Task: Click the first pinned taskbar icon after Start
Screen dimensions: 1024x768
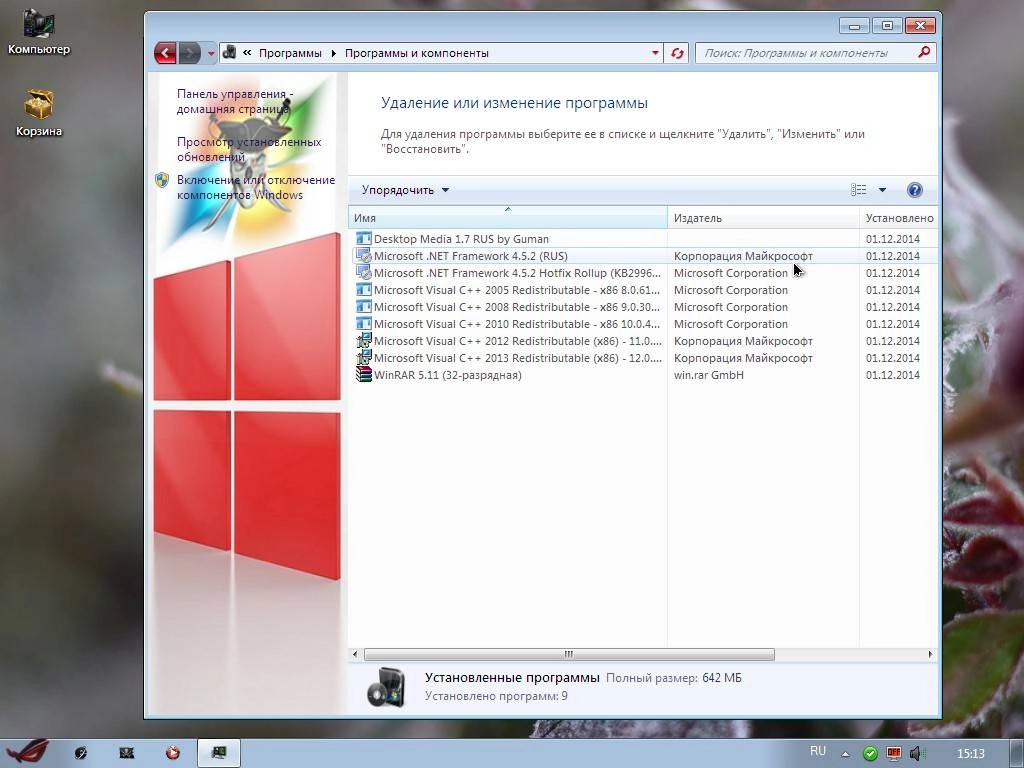Action: point(80,753)
